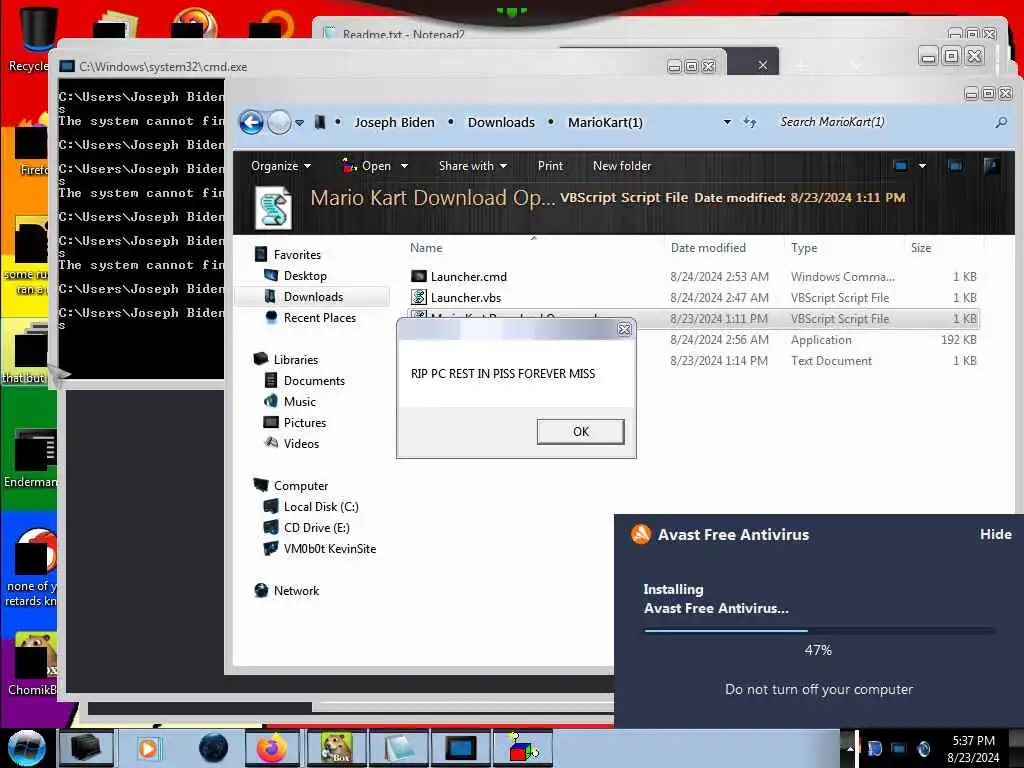Viewport: 1024px width, 768px height.
Task: Refresh the MarioKart(1) folder view
Action: point(750,122)
